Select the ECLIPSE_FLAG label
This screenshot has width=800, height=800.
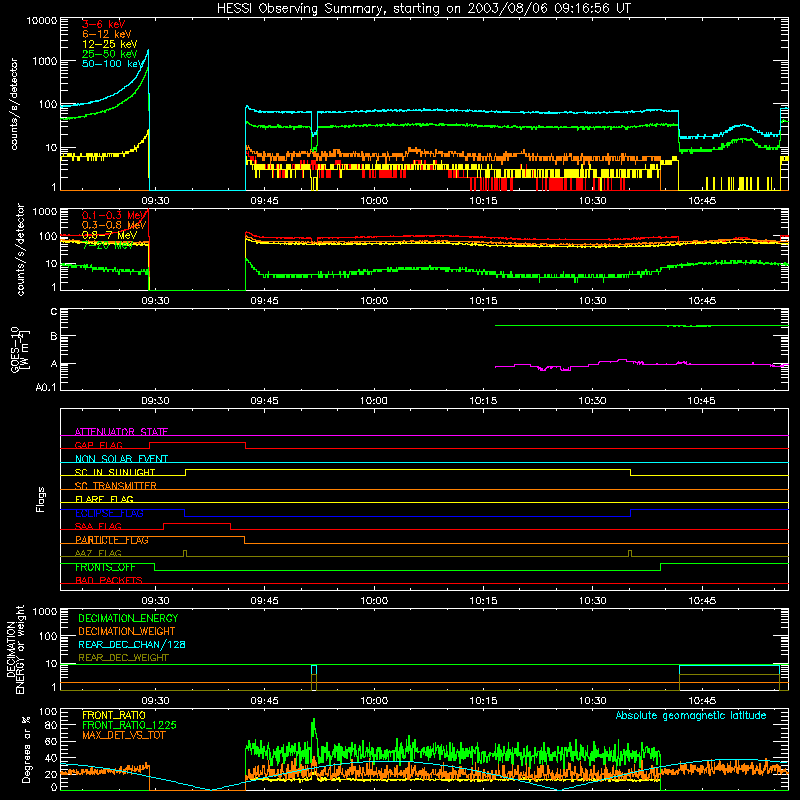pyautogui.click(x=109, y=513)
